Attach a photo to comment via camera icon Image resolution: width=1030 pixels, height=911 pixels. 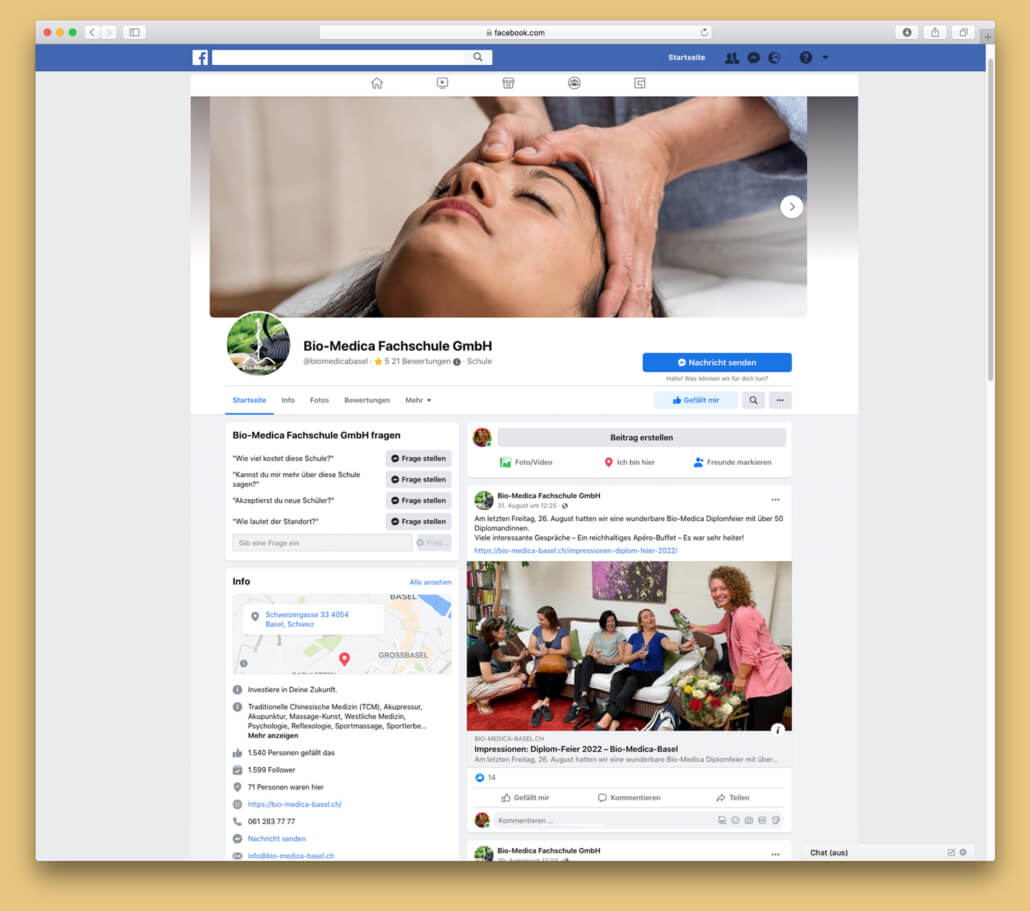click(749, 820)
